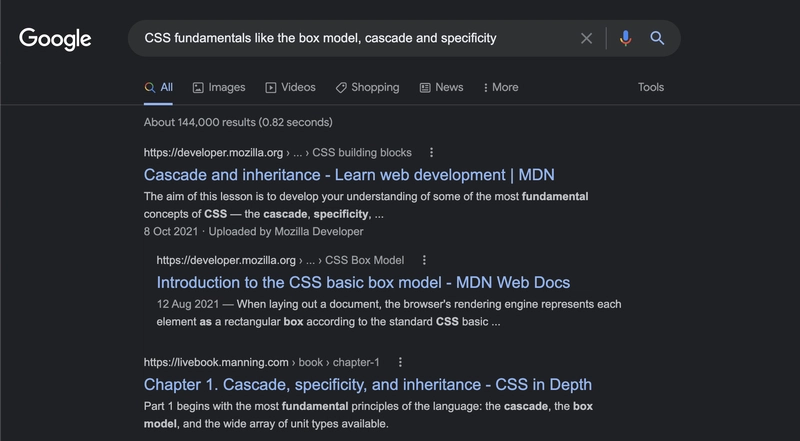The height and width of the screenshot is (441, 800).
Task: Click the snippet starting 'The aim of this lesson'
Action: click(366, 205)
